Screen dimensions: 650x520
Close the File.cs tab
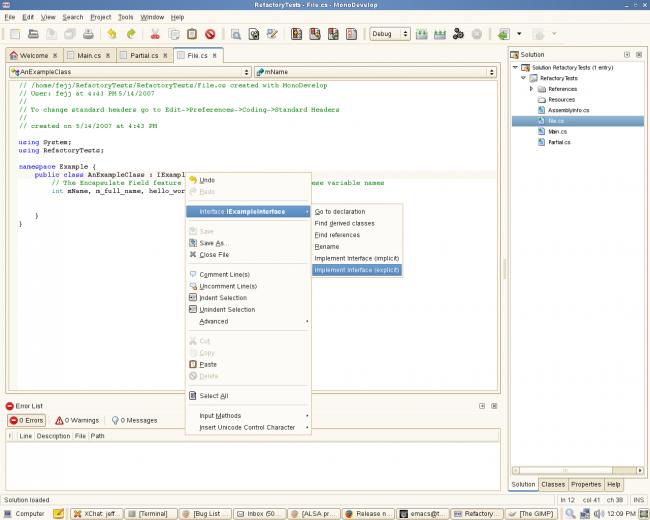click(x=215, y=56)
